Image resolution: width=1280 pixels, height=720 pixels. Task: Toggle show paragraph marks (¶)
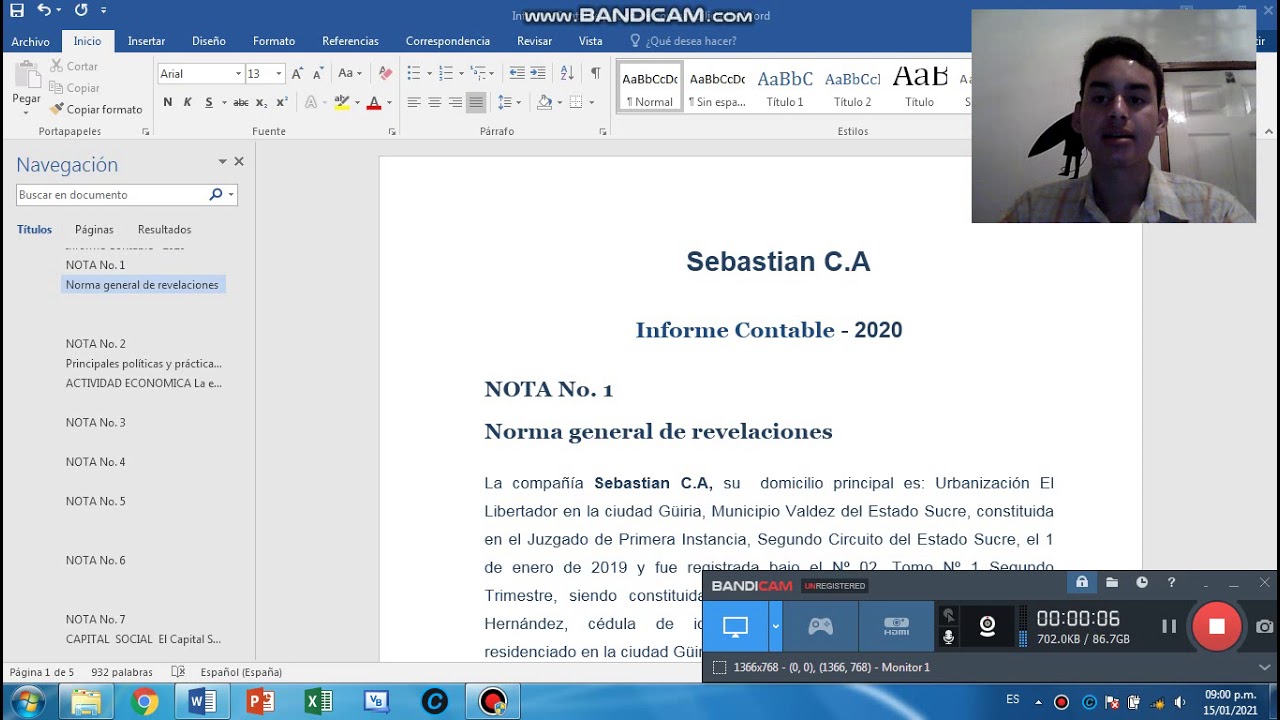[596, 73]
